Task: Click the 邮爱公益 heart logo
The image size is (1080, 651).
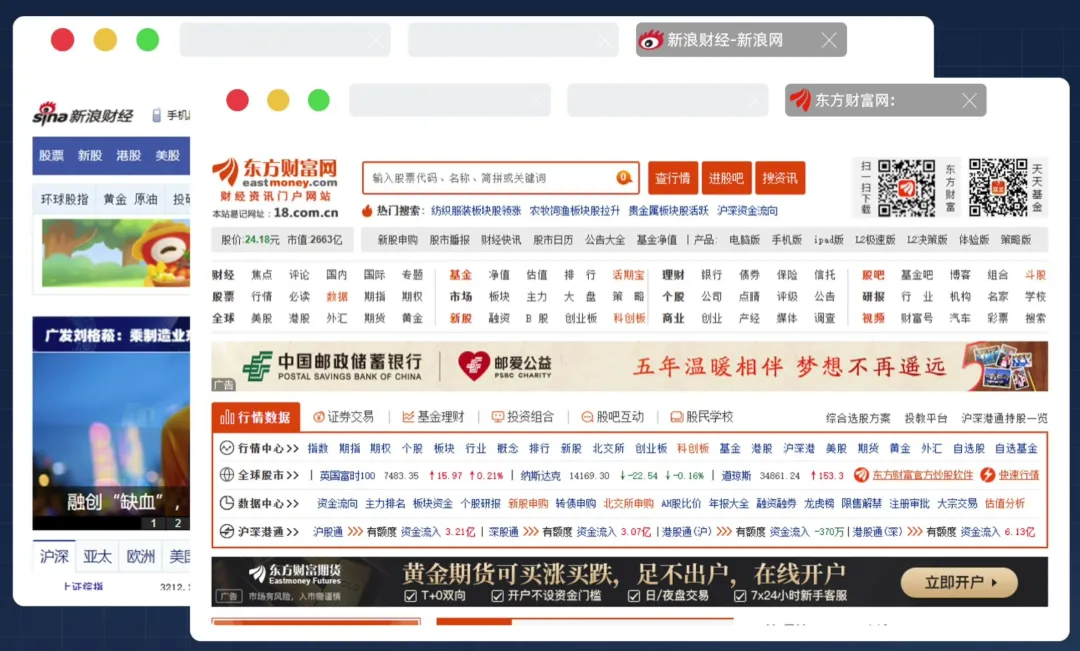Action: [474, 366]
